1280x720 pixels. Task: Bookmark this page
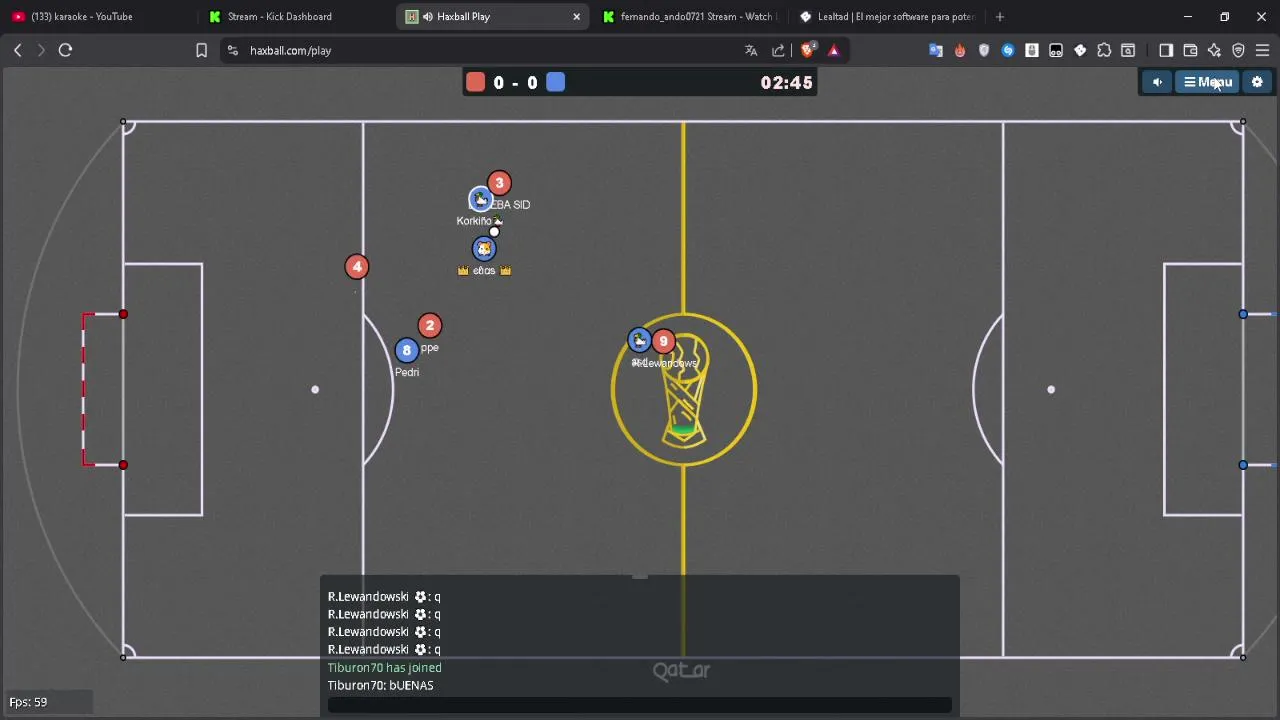click(201, 50)
